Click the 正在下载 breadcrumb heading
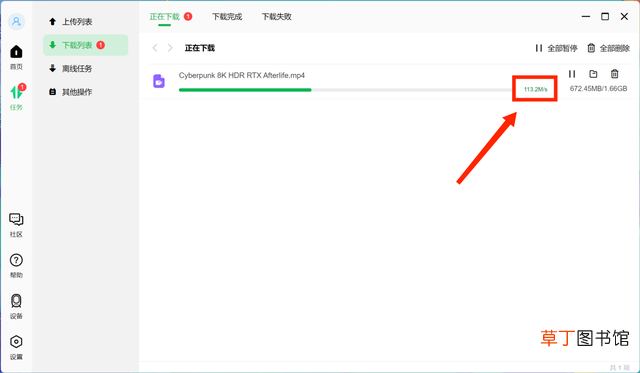Screen dimensions: 640x373 point(200,48)
